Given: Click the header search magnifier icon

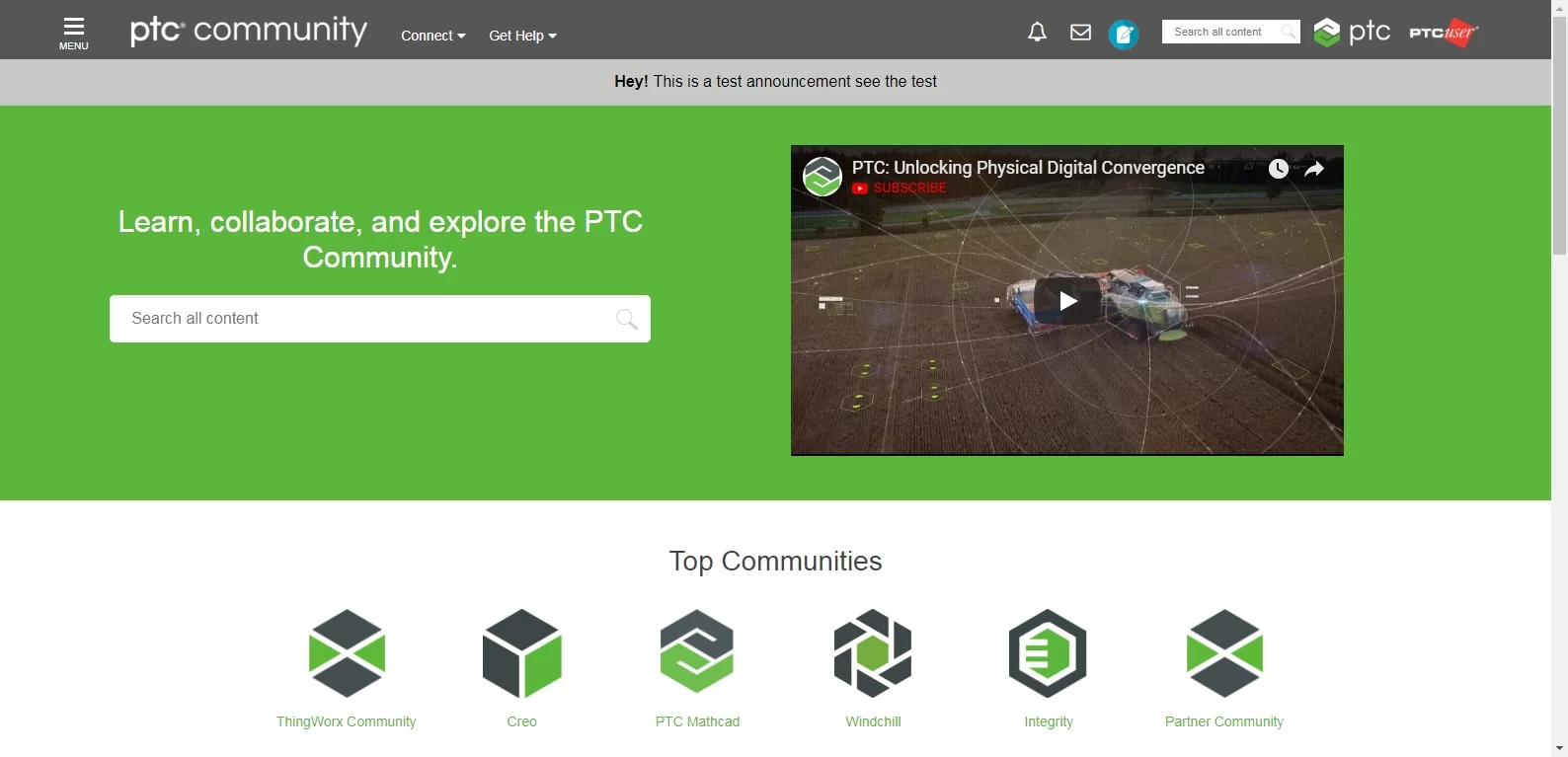Looking at the screenshot, I should [1288, 32].
